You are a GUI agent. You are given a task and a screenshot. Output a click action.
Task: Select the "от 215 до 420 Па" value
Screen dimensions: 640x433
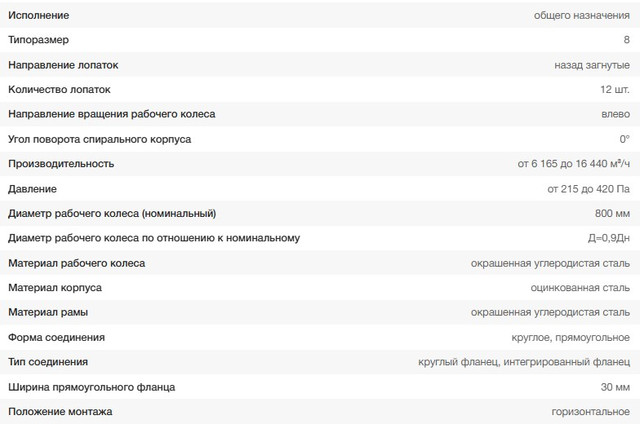pyautogui.click(x=589, y=188)
